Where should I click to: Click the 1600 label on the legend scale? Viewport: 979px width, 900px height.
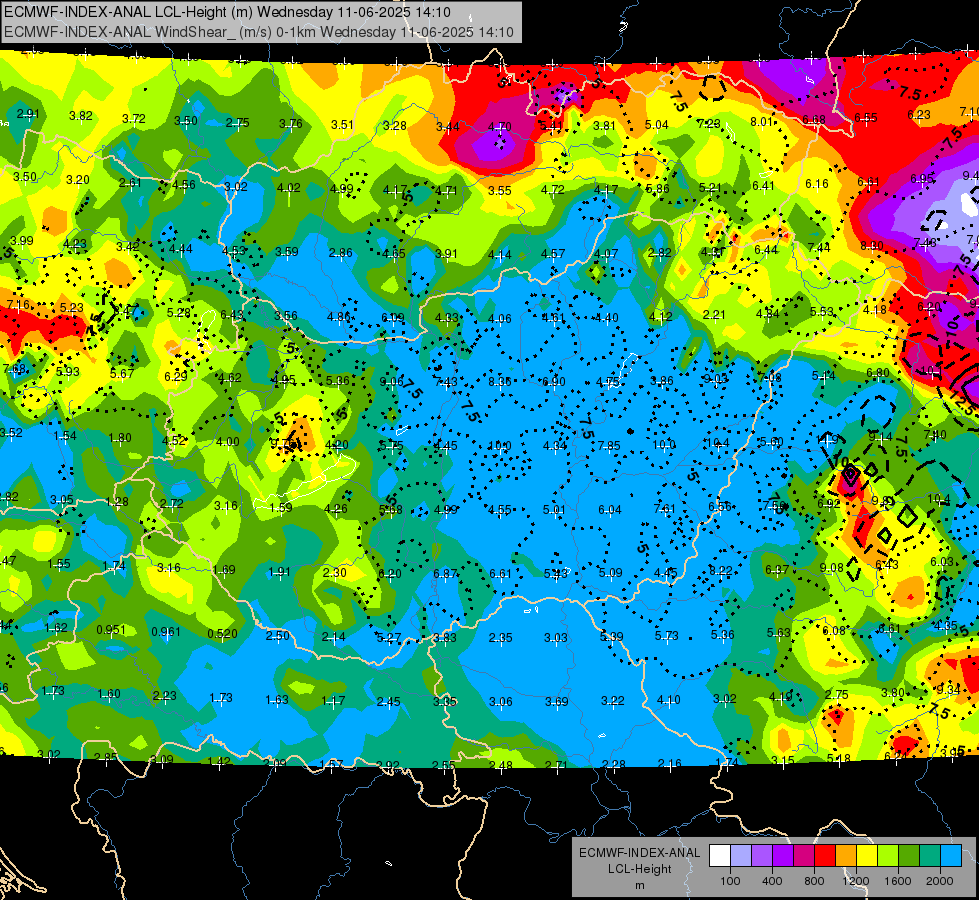coord(898,881)
